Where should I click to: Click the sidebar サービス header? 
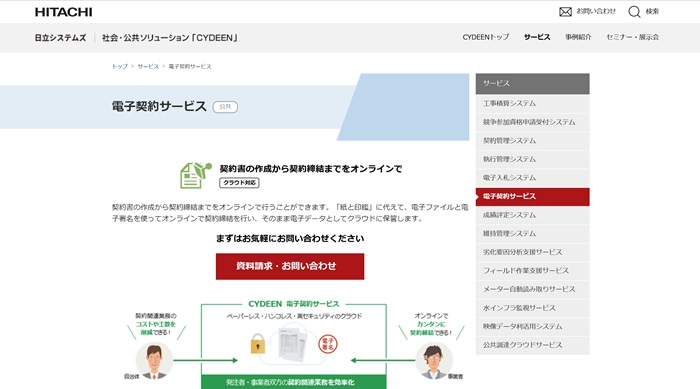coord(533,84)
